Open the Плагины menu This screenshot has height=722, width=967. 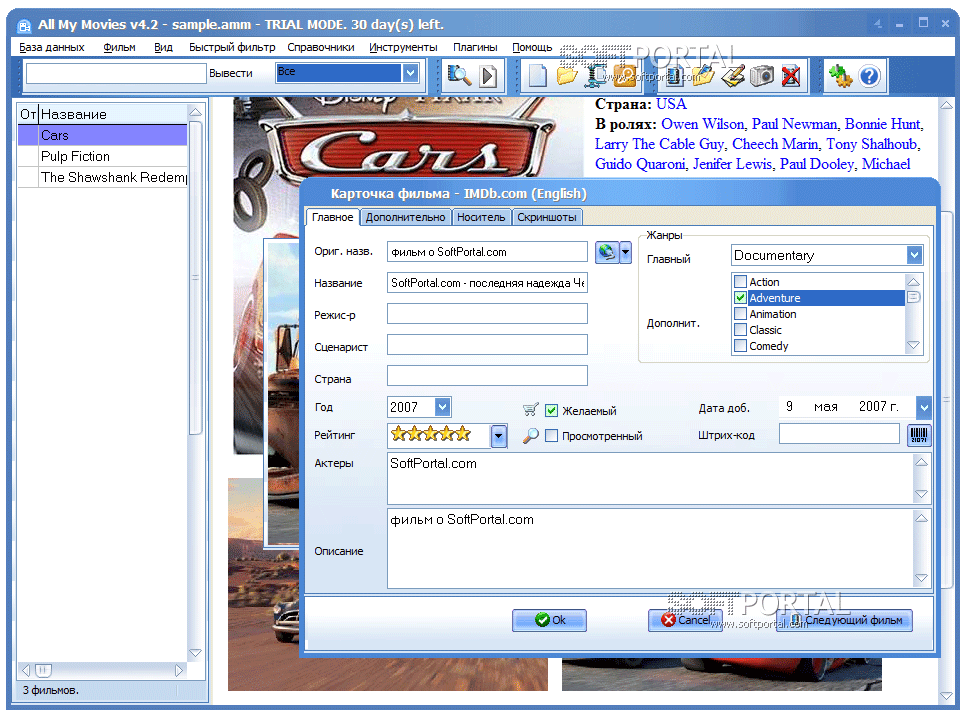[475, 47]
